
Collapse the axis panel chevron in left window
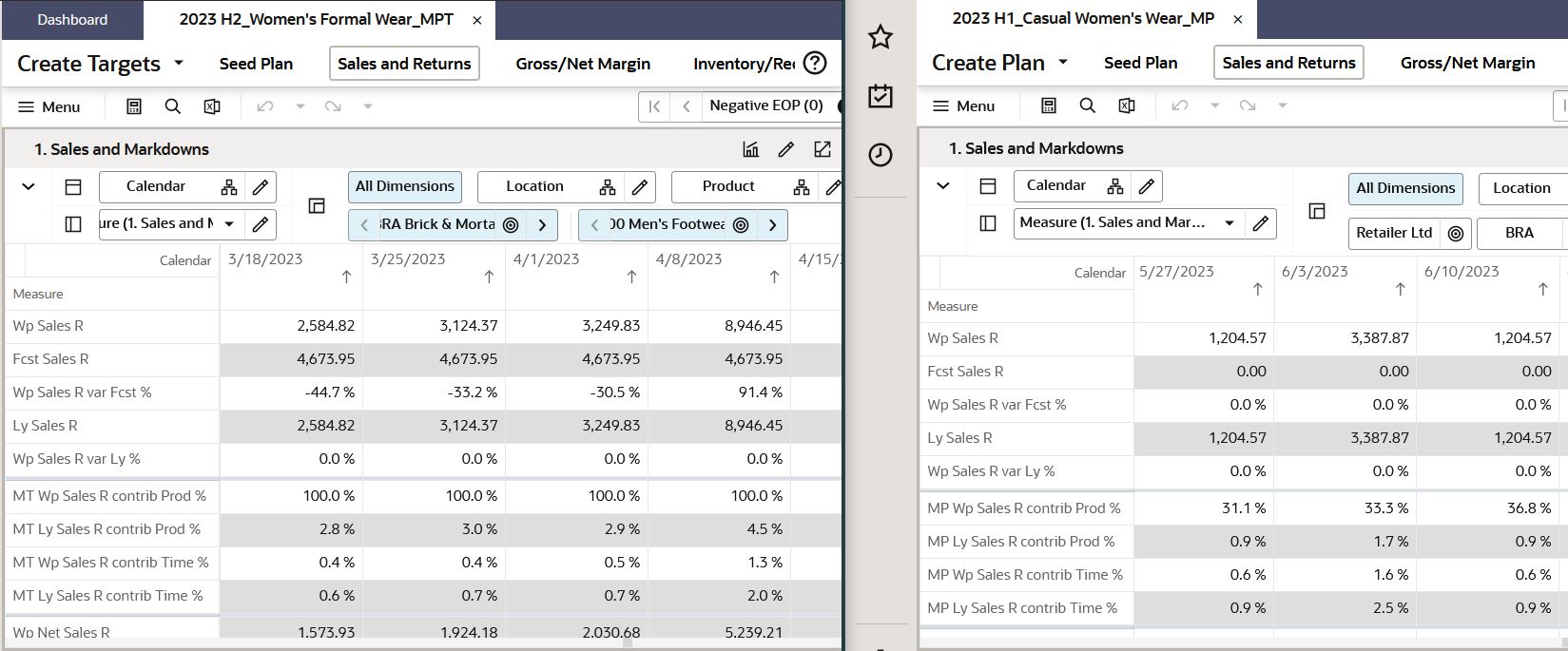click(x=29, y=187)
